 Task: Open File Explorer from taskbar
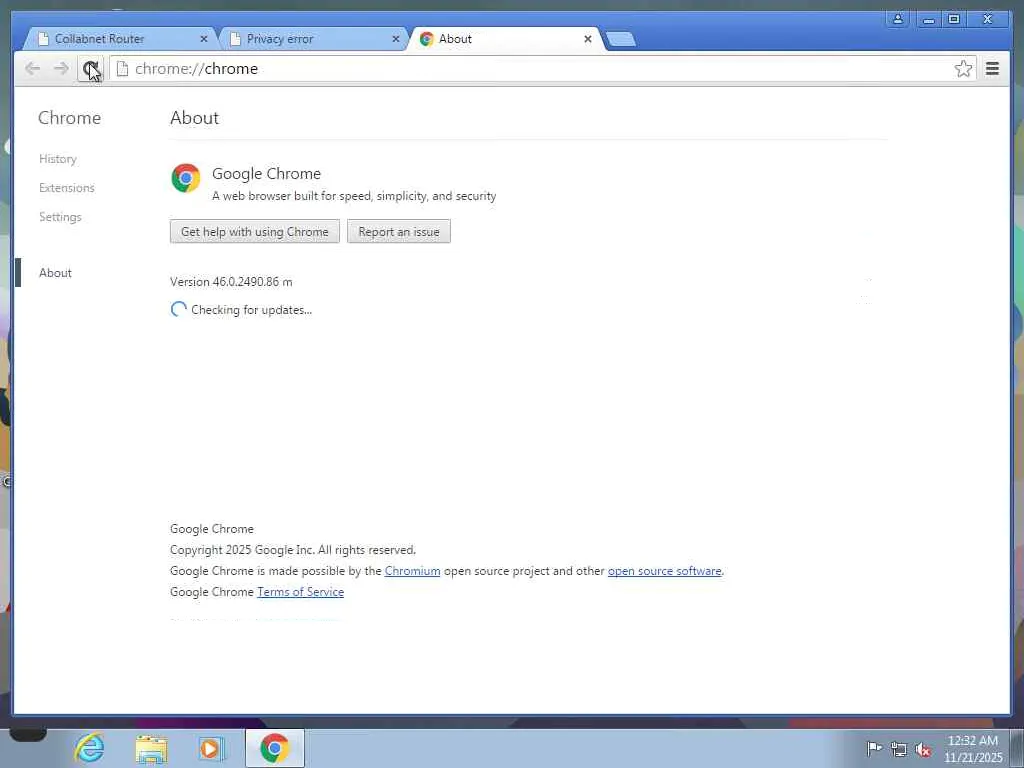coord(152,748)
